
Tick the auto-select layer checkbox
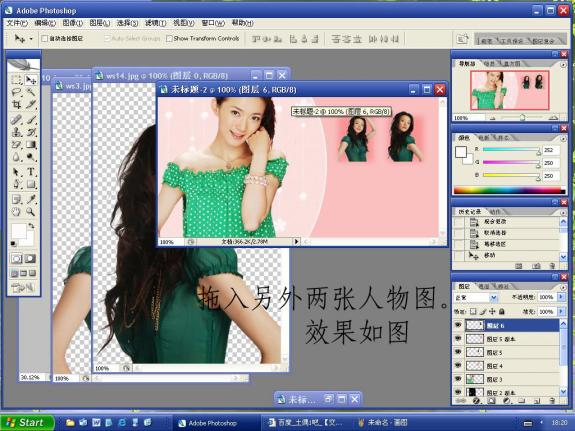(x=45, y=39)
